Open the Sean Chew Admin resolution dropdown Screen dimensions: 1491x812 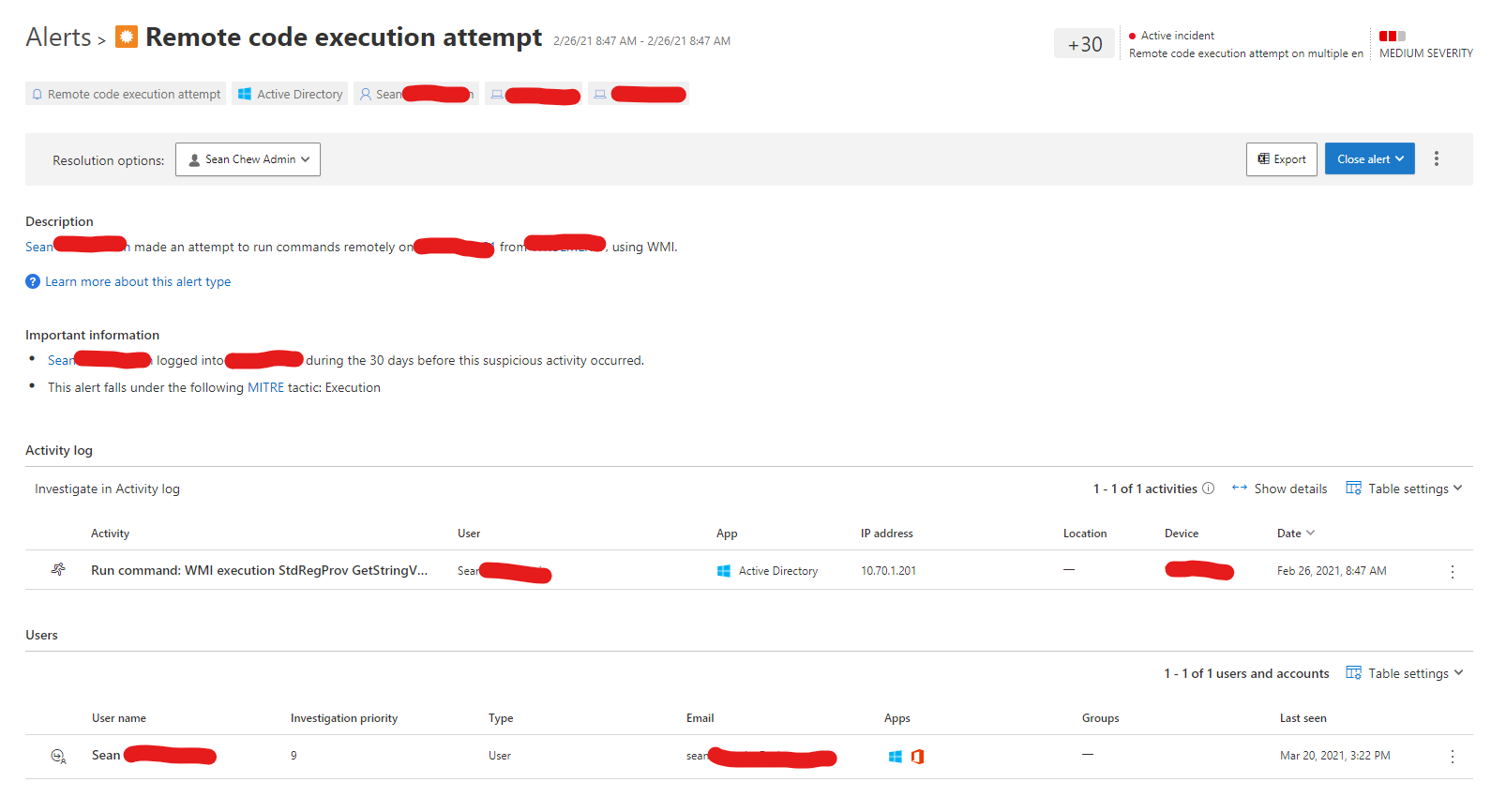248,159
